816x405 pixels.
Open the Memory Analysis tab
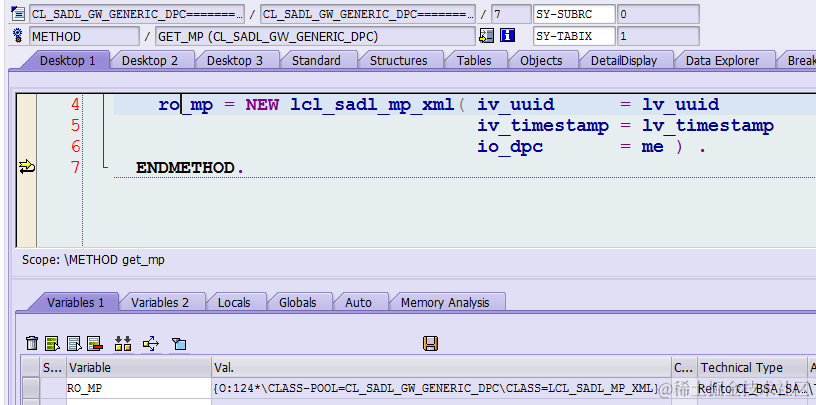pos(445,302)
